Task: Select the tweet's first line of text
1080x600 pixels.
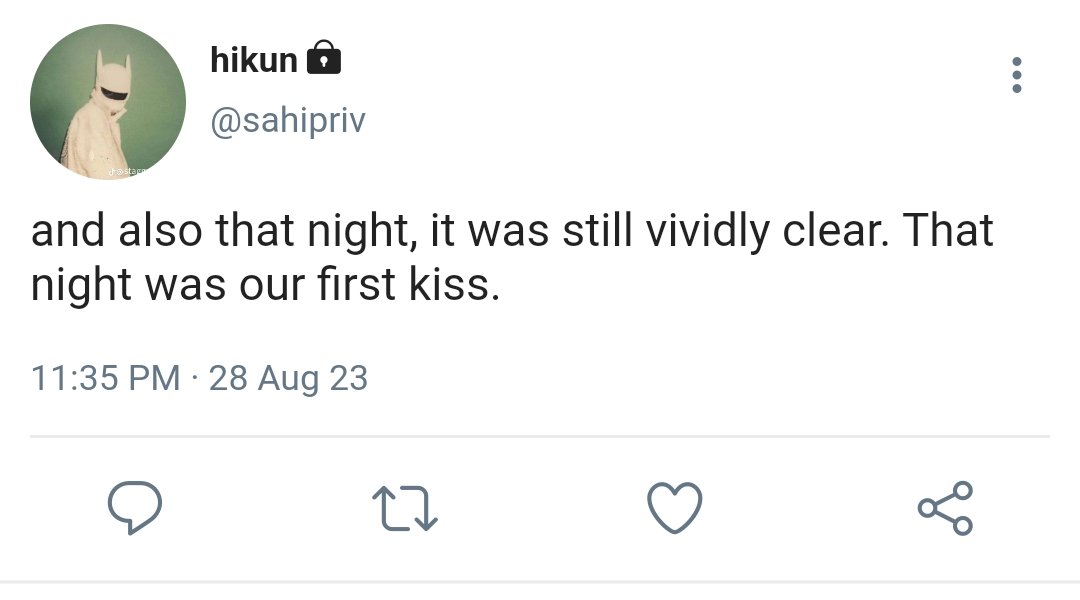Action: tap(512, 231)
